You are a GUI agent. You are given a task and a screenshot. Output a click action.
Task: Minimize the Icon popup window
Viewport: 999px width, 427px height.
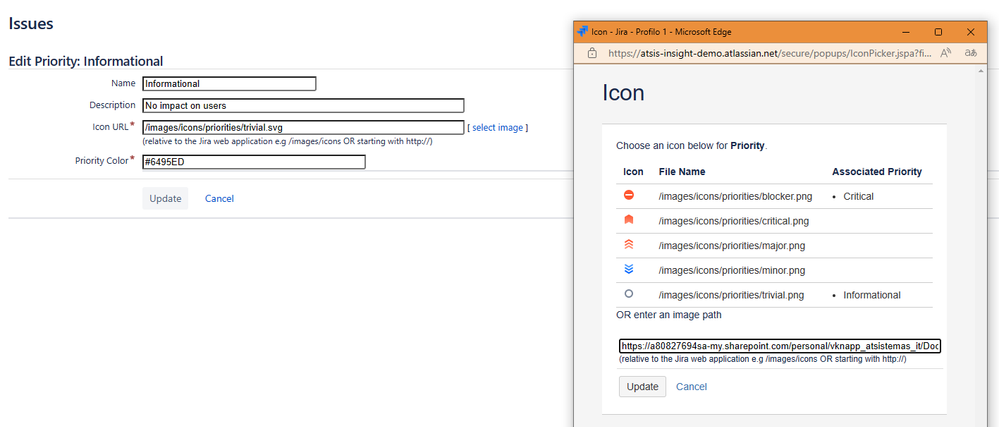(x=906, y=32)
